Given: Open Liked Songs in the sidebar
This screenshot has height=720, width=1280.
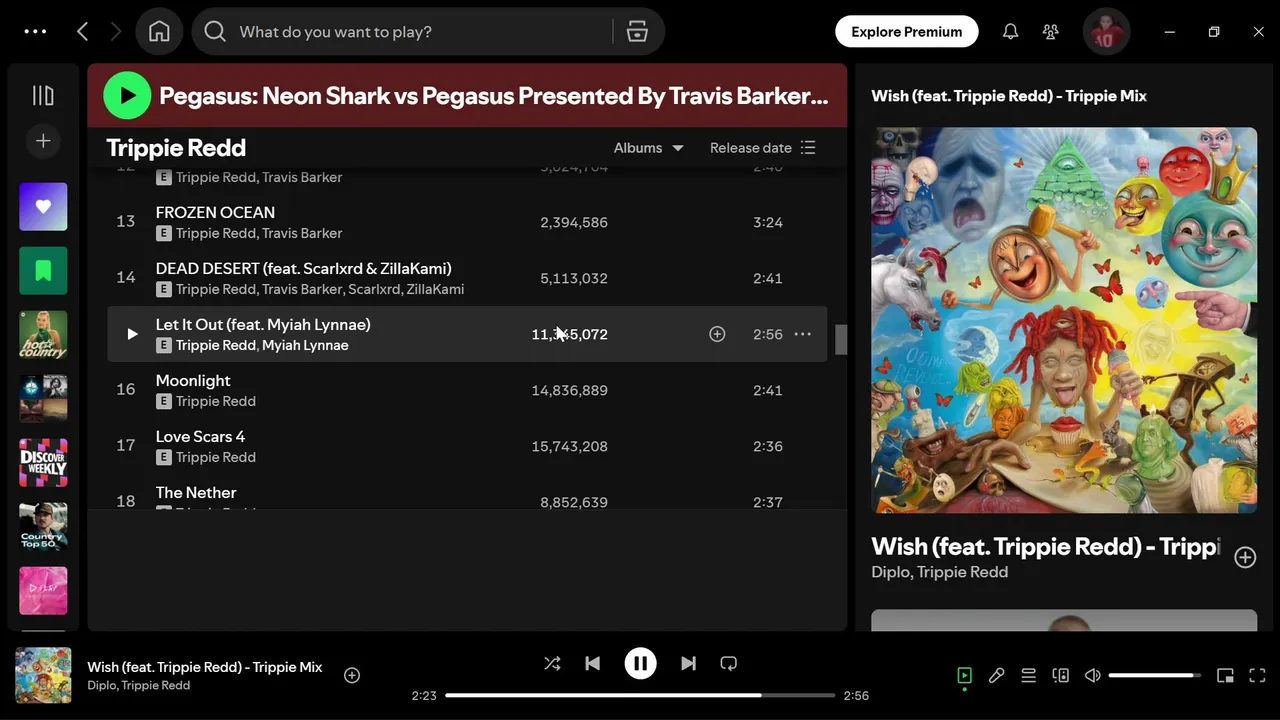Looking at the screenshot, I should (43, 207).
